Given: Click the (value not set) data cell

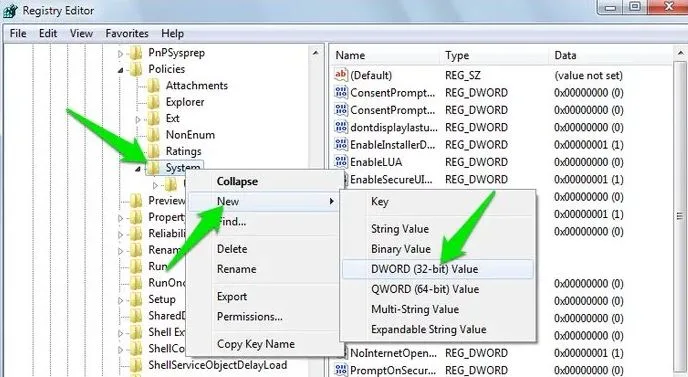Looking at the screenshot, I should (x=588, y=75).
